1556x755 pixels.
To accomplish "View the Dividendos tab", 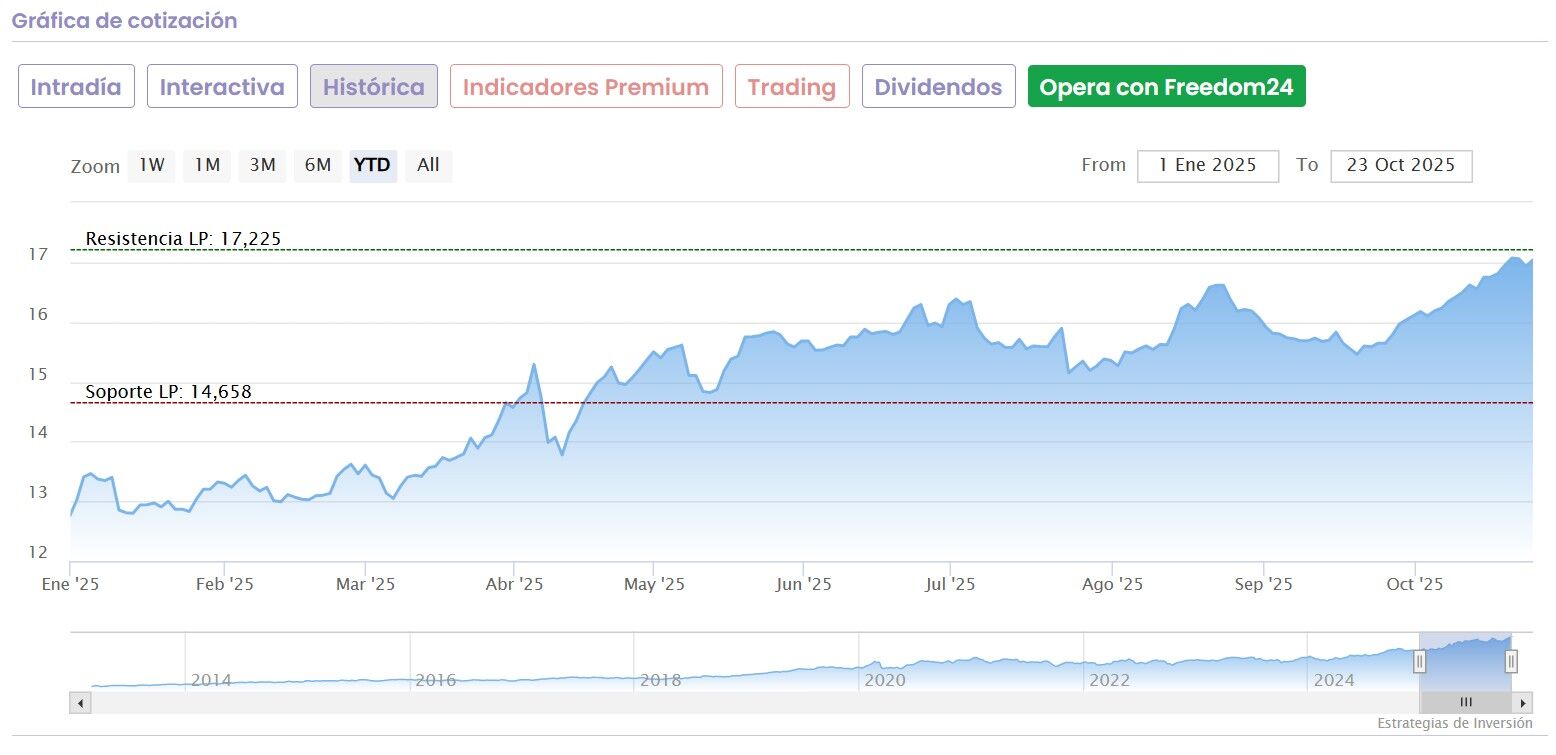I will click(x=938, y=87).
